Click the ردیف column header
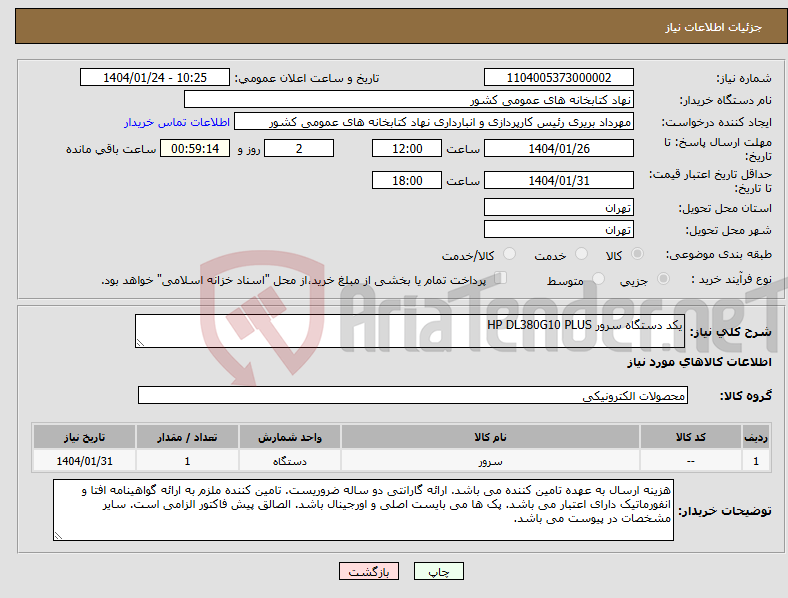Screen dimensions: 788x598 756,437
